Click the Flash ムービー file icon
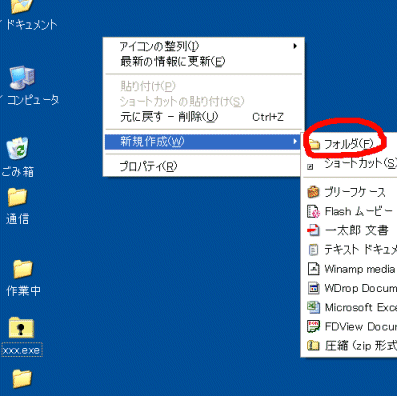 tap(313, 211)
